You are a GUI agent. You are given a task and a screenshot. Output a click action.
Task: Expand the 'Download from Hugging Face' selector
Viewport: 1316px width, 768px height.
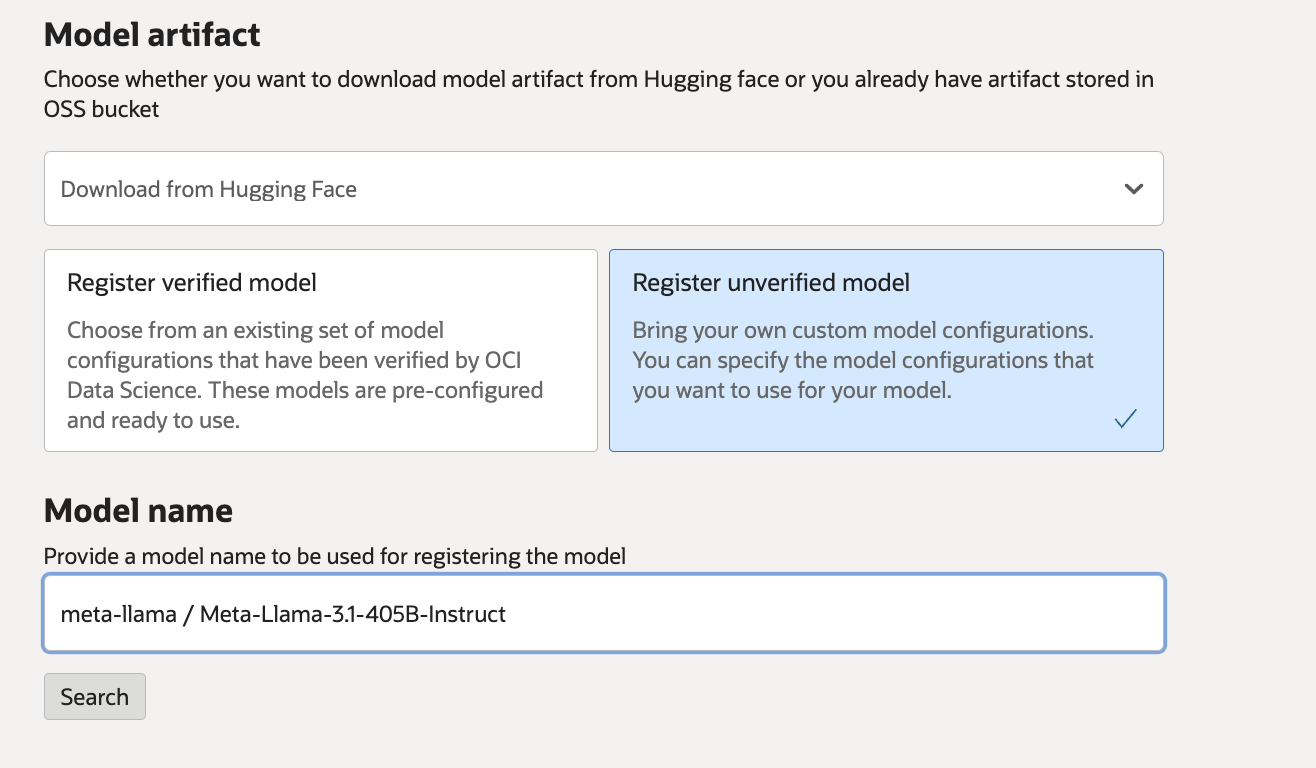click(603, 188)
